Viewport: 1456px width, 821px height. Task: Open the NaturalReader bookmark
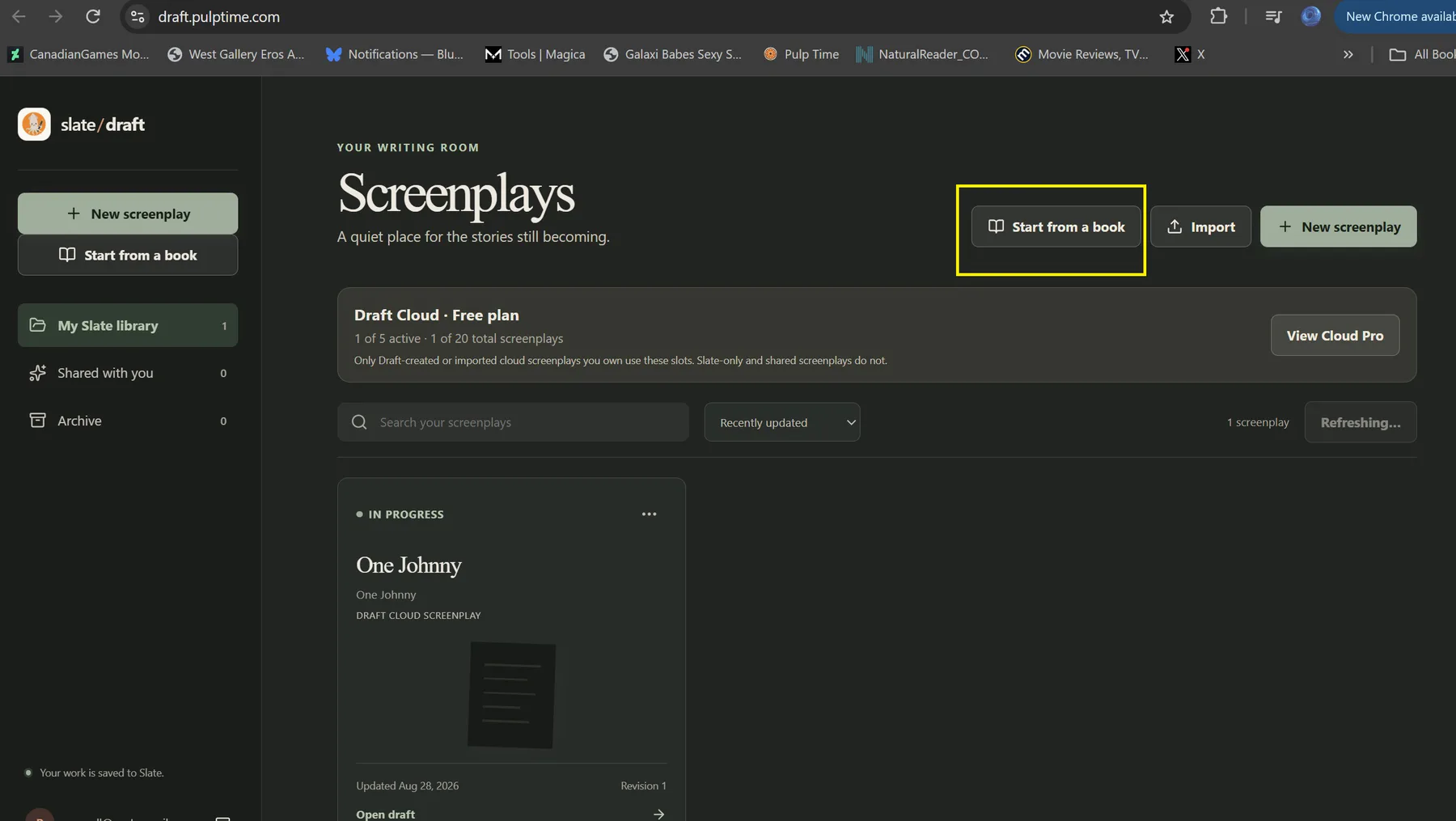click(x=922, y=54)
